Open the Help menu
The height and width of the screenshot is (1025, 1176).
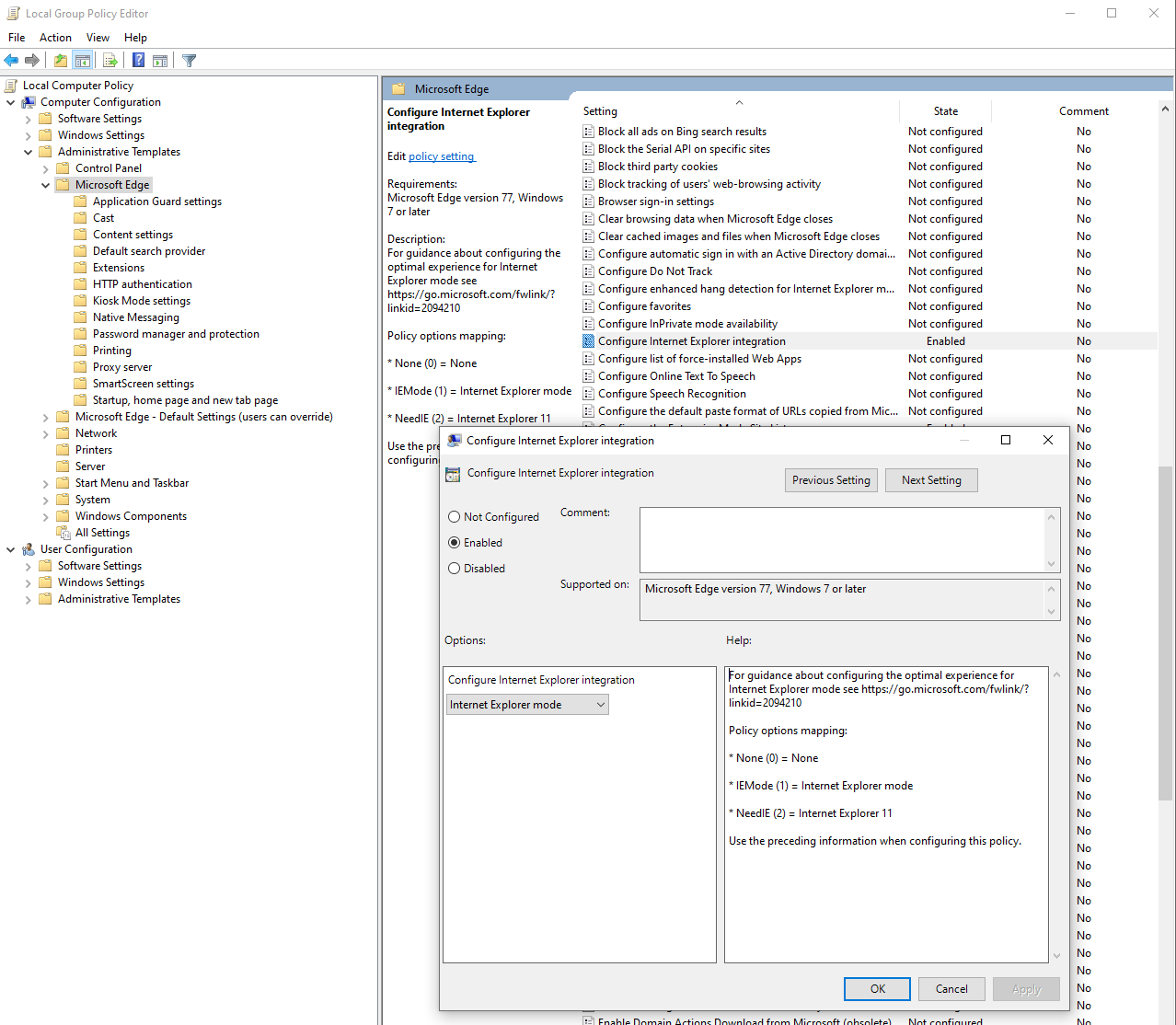(x=135, y=38)
